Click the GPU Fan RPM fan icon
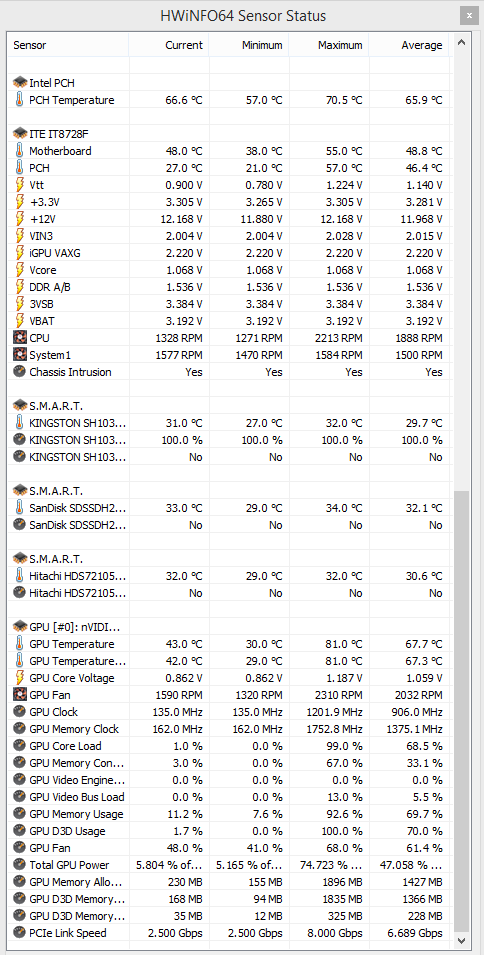484x955 pixels. pyautogui.click(x=19, y=694)
